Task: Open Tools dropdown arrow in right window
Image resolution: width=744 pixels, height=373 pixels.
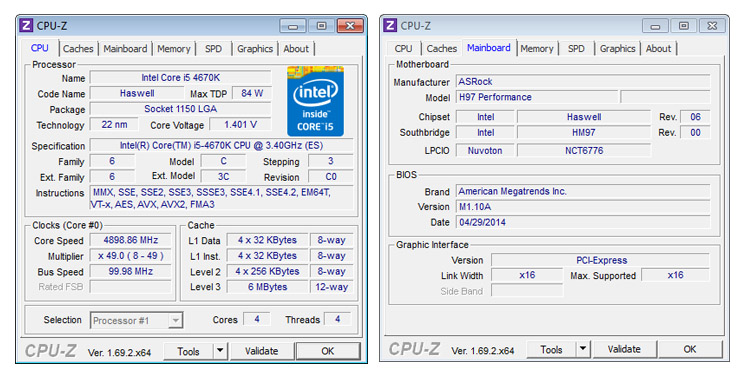Action: pos(583,349)
